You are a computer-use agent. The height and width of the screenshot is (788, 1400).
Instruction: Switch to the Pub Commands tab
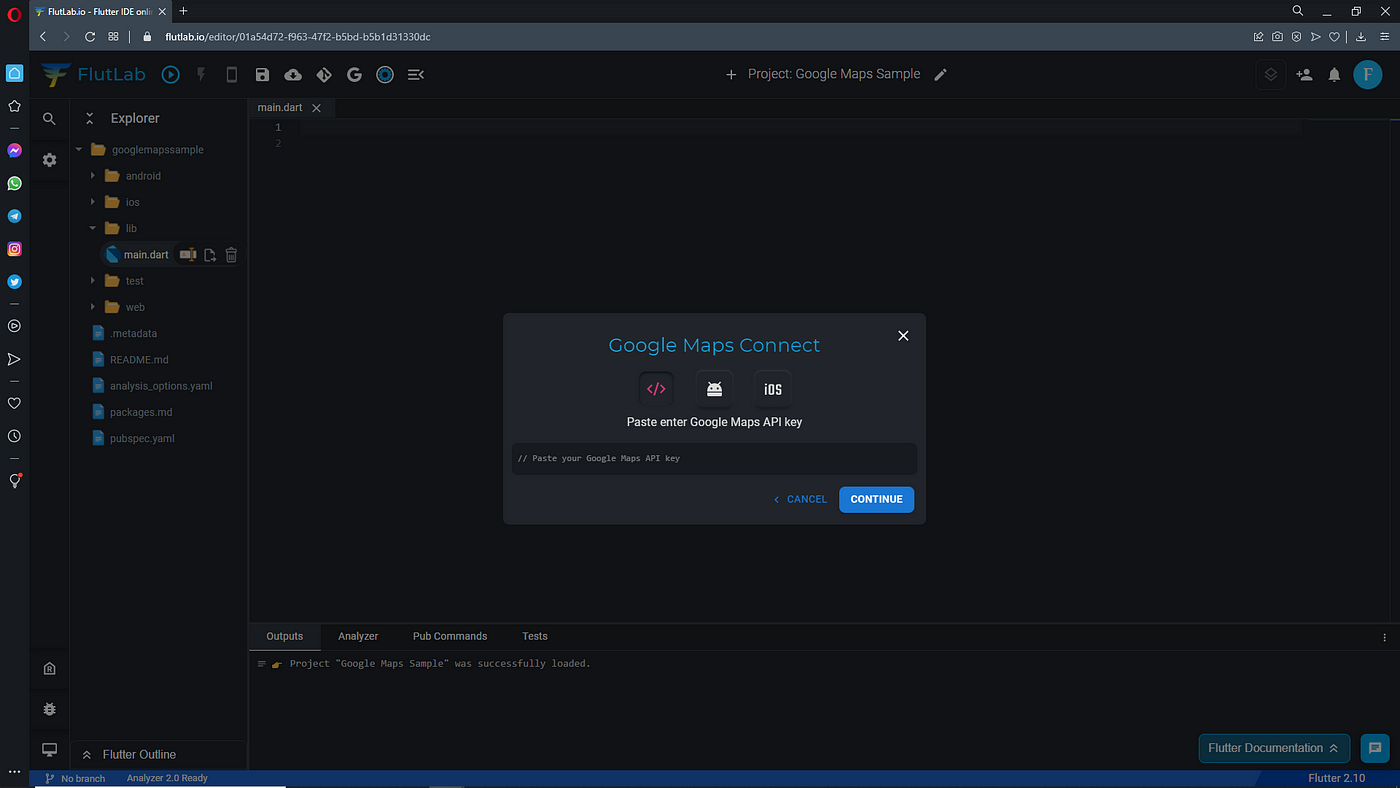[450, 636]
